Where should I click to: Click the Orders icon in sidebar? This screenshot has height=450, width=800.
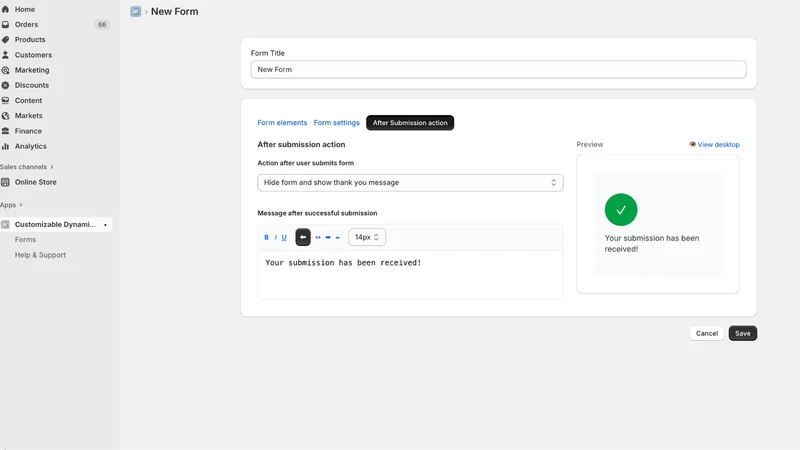click(5, 24)
